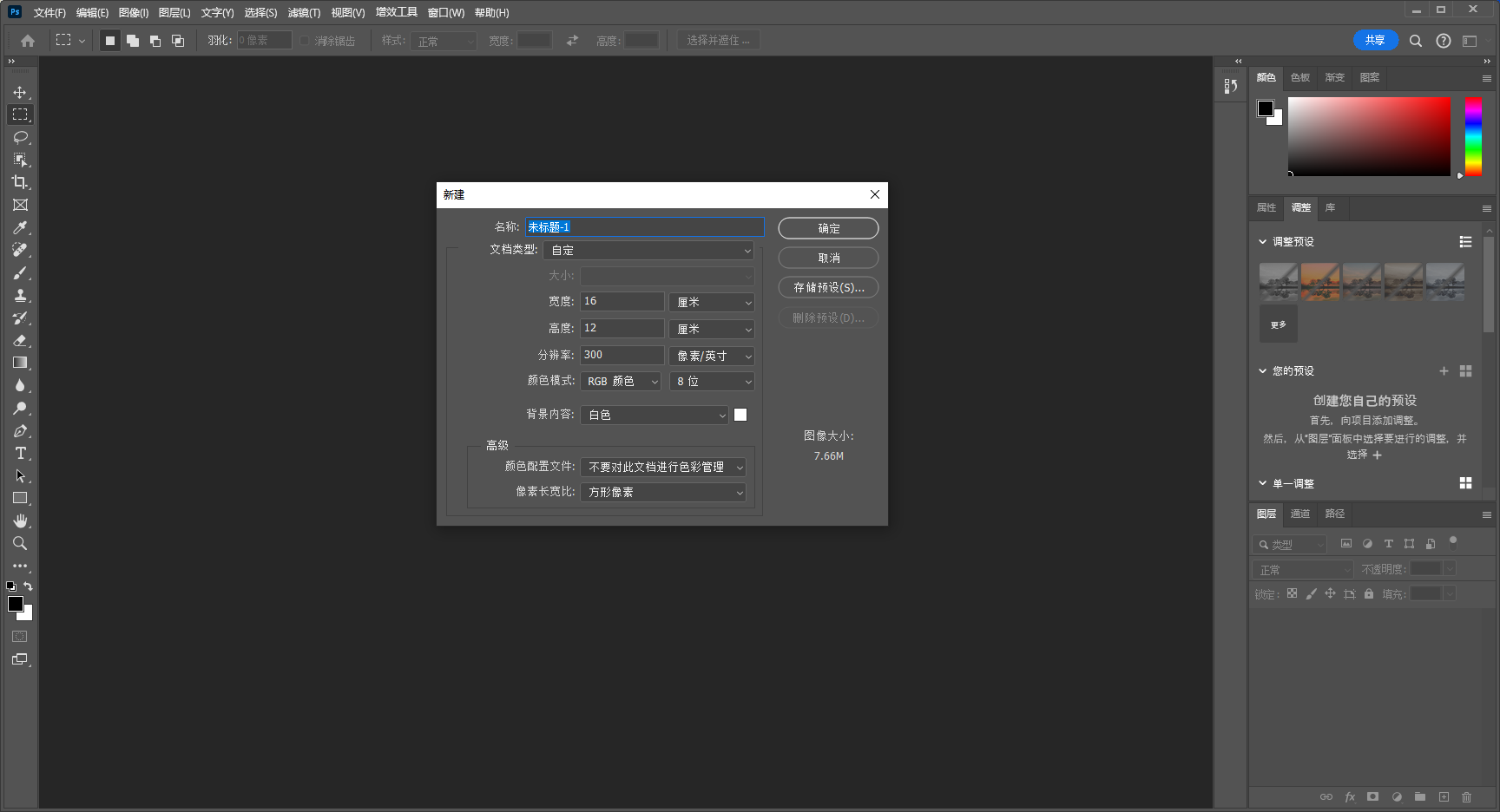Select the Spot Healing Brush tool
1500x812 pixels.
point(20,250)
